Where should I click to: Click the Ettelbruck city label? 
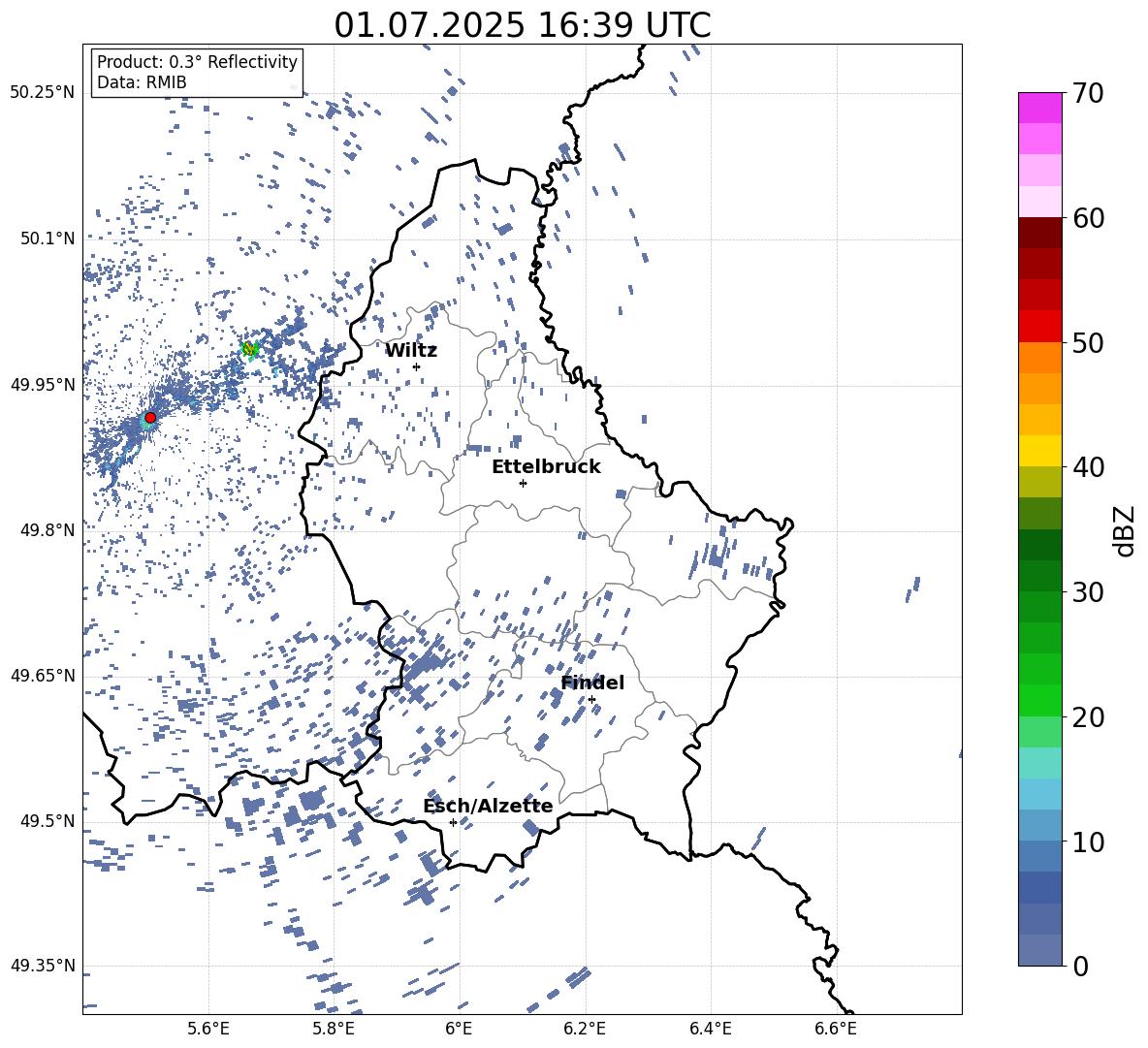tap(546, 467)
